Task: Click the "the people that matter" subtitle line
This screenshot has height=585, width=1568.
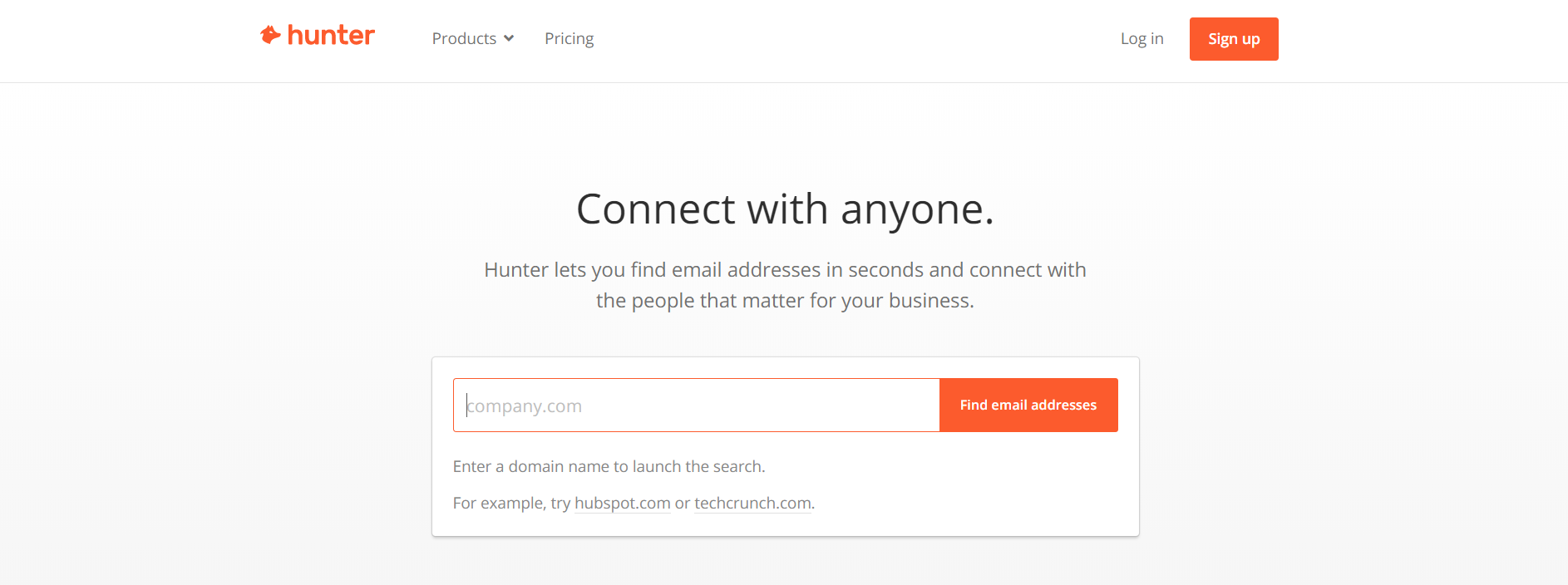Action: (x=784, y=301)
